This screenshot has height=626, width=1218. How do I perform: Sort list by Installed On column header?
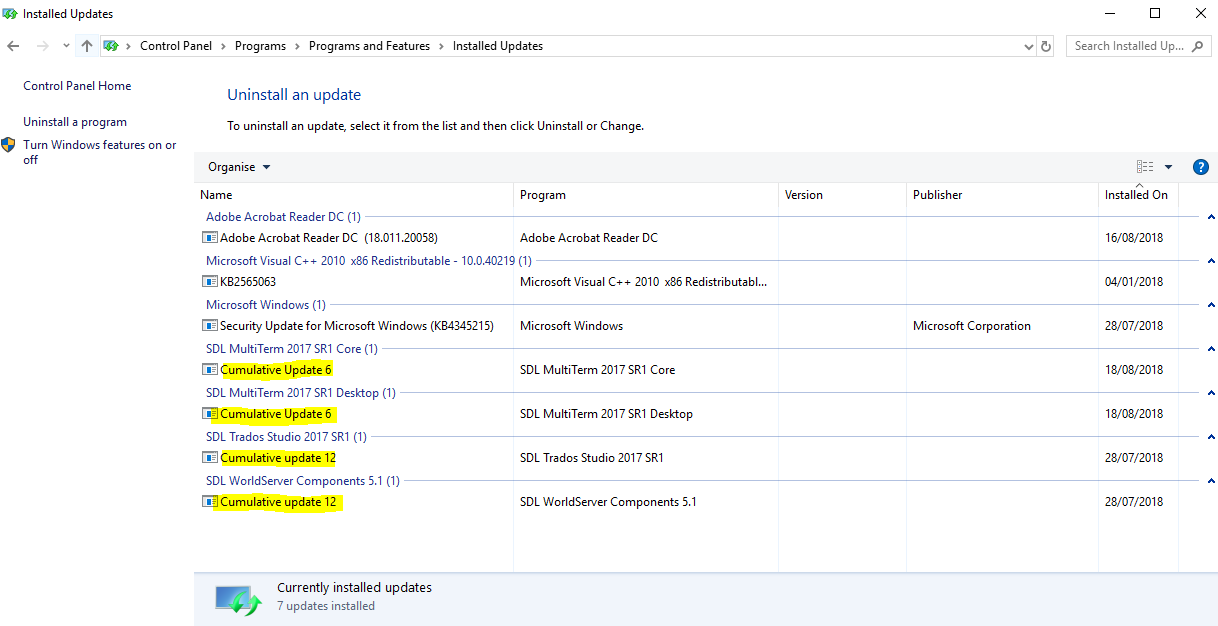tap(1138, 195)
